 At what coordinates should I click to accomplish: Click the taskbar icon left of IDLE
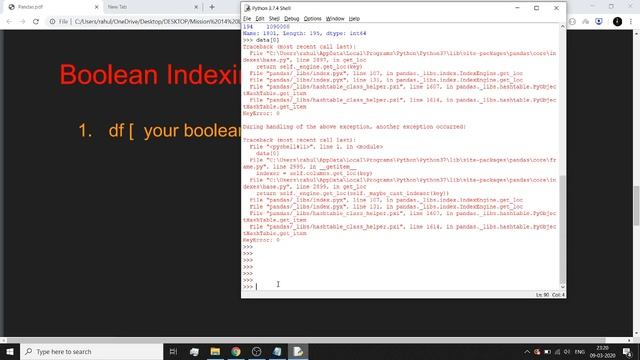pyautogui.click(x=277, y=351)
